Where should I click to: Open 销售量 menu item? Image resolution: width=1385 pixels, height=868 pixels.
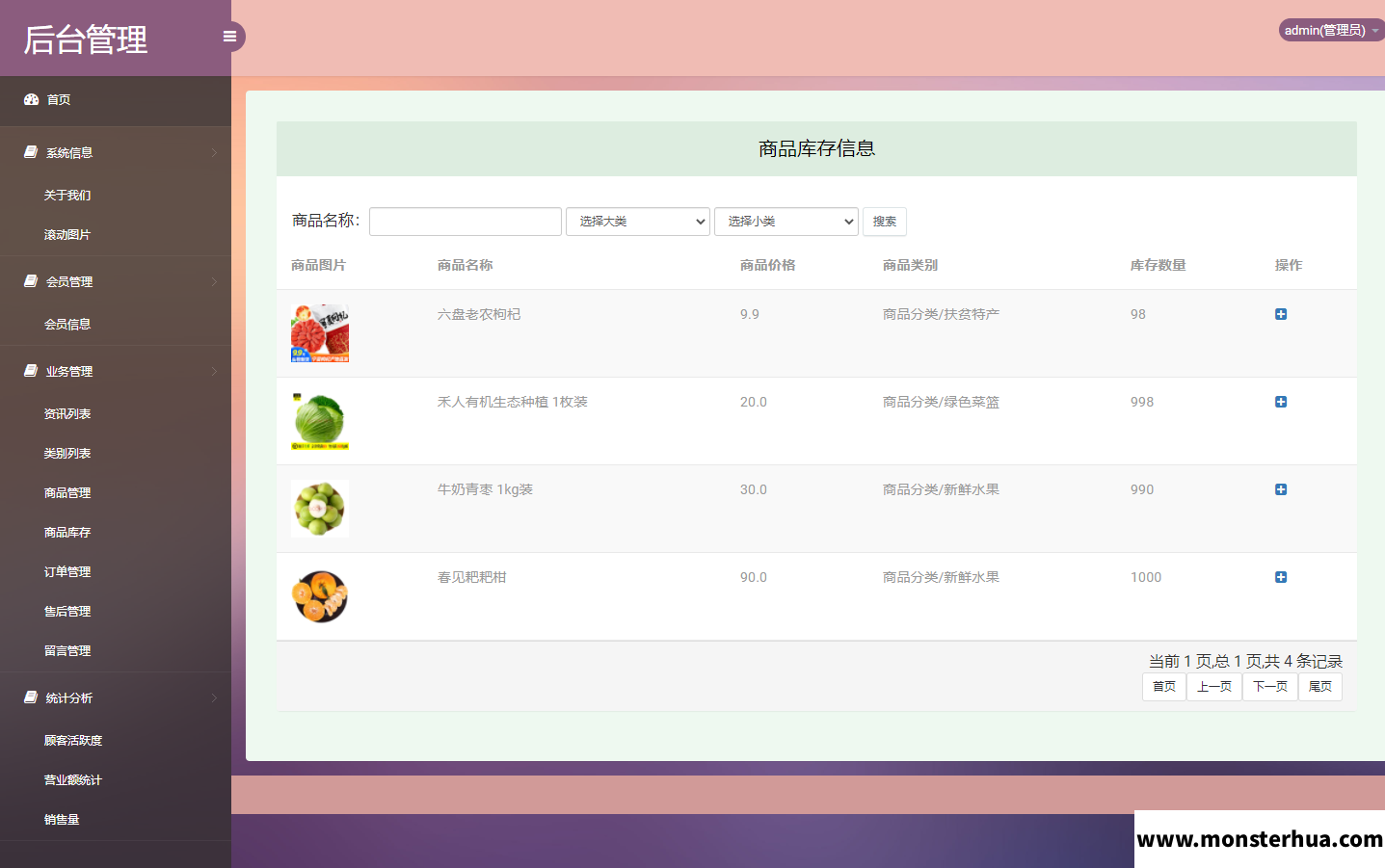tap(62, 819)
